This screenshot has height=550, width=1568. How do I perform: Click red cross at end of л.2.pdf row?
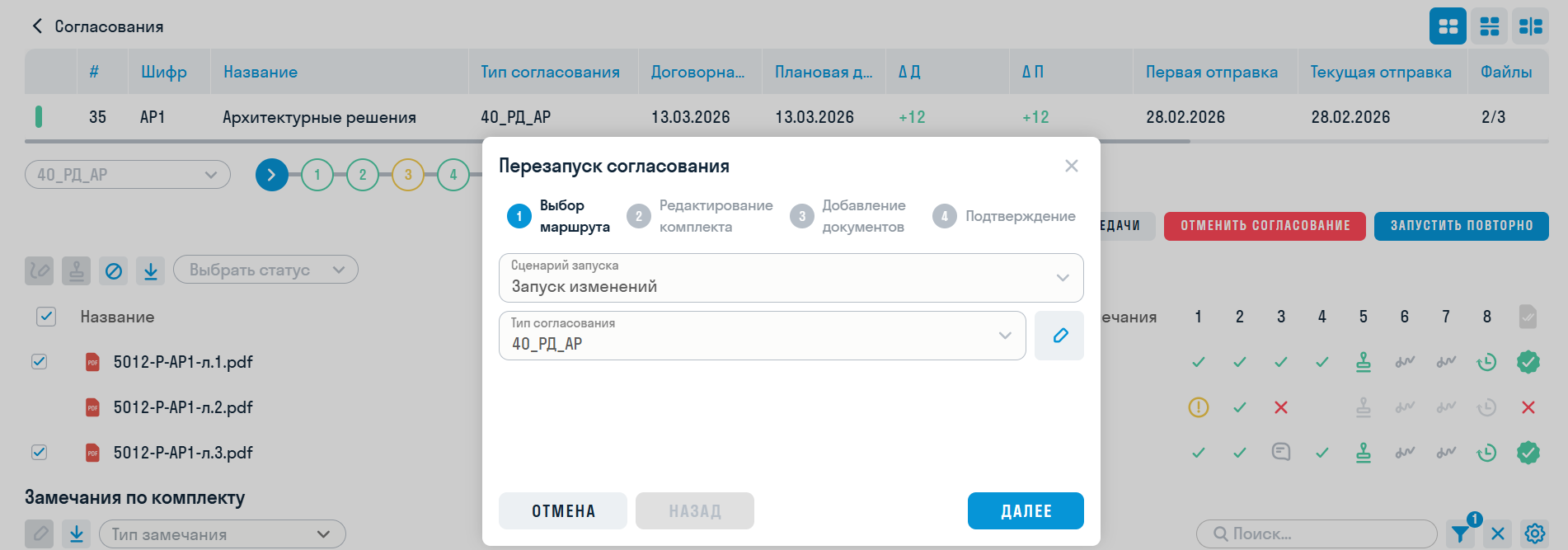pyautogui.click(x=1528, y=407)
